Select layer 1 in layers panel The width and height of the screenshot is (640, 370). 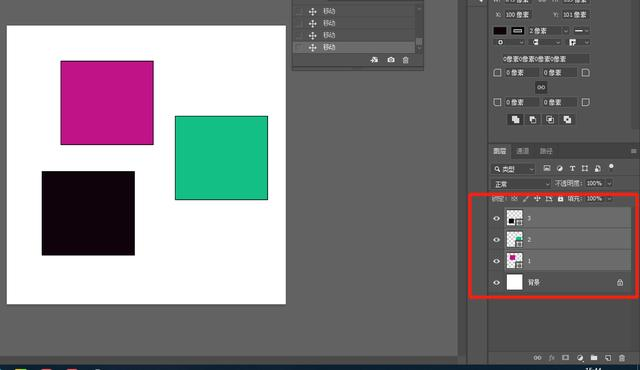point(567,261)
